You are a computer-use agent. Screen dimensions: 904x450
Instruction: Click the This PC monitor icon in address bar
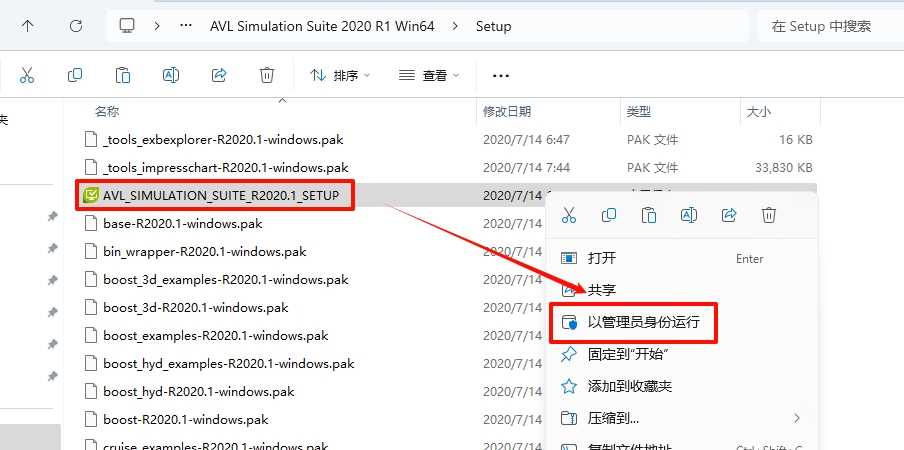pyautogui.click(x=127, y=26)
